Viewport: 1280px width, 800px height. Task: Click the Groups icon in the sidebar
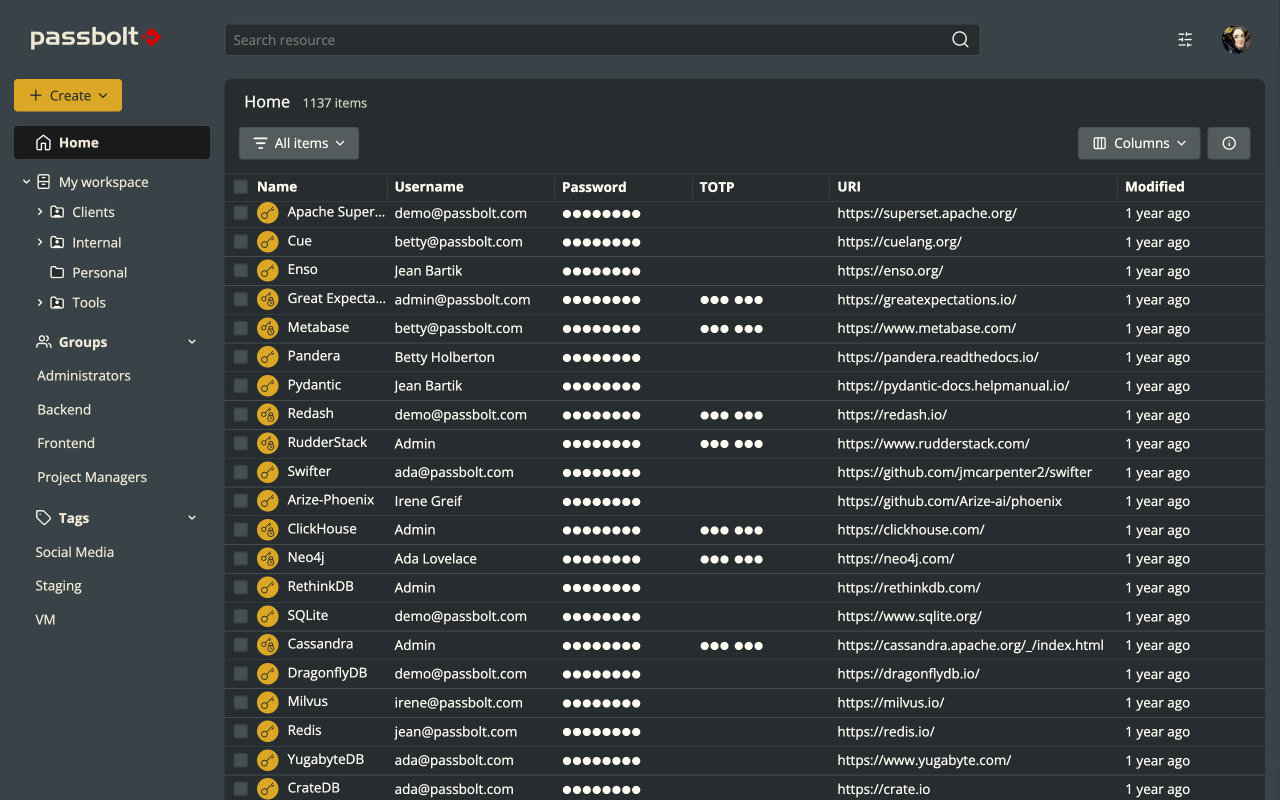click(41, 341)
